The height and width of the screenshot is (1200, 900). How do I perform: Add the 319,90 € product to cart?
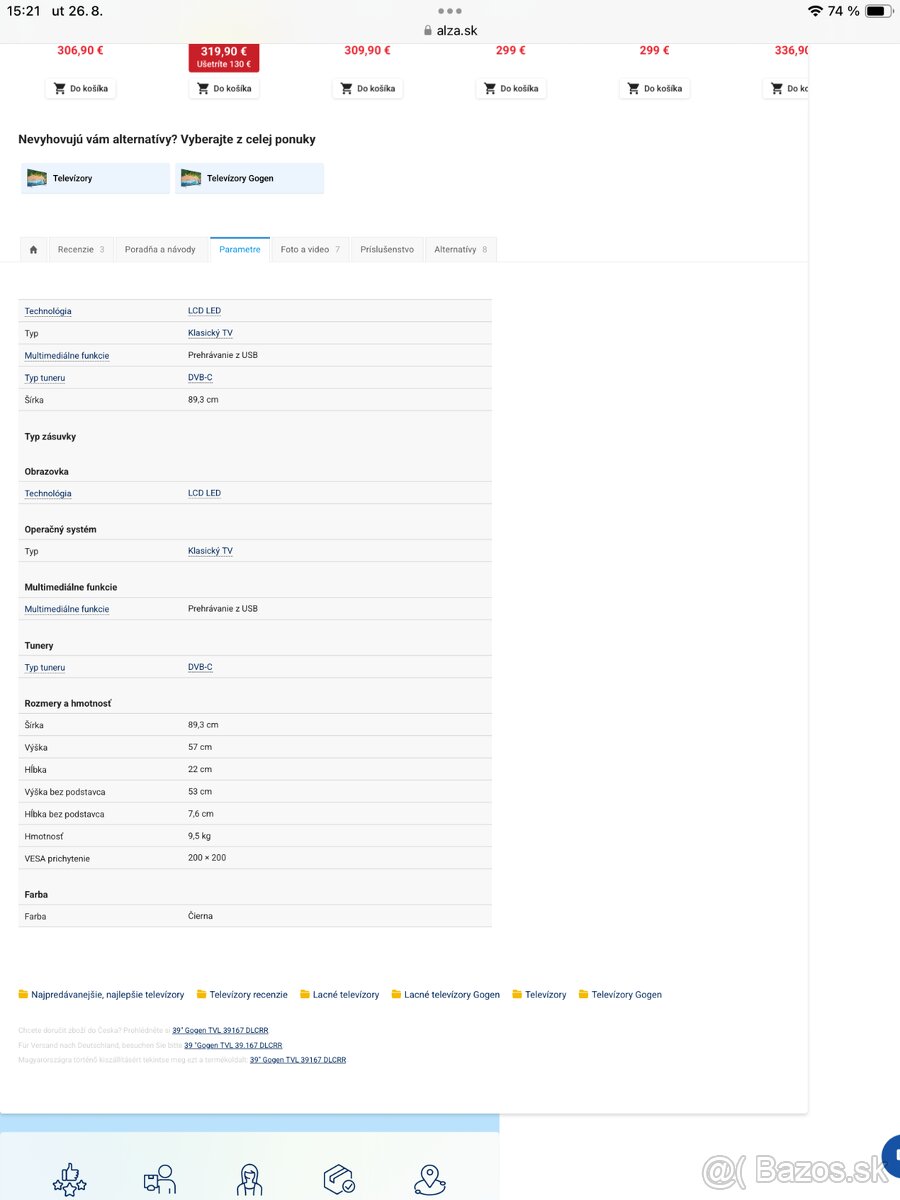(x=224, y=89)
